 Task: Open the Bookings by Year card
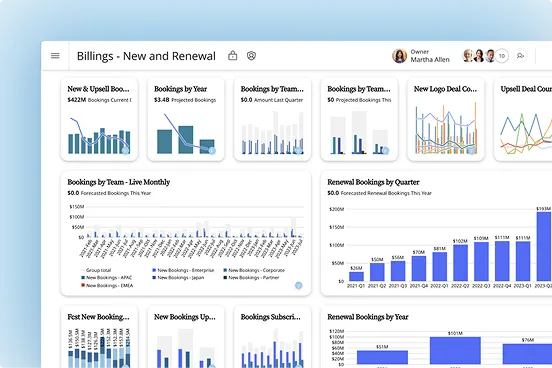point(186,119)
